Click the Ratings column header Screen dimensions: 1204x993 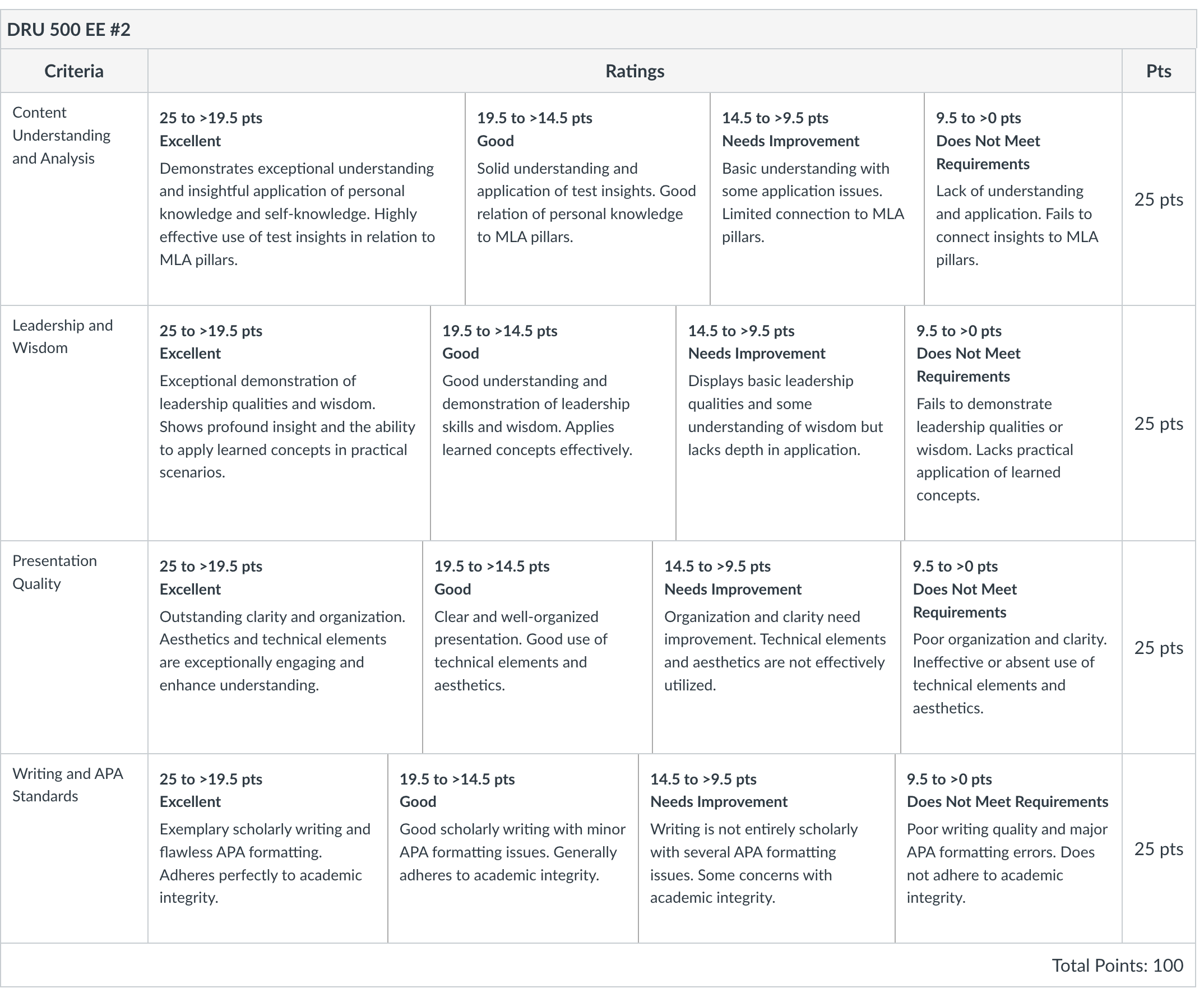click(x=635, y=71)
